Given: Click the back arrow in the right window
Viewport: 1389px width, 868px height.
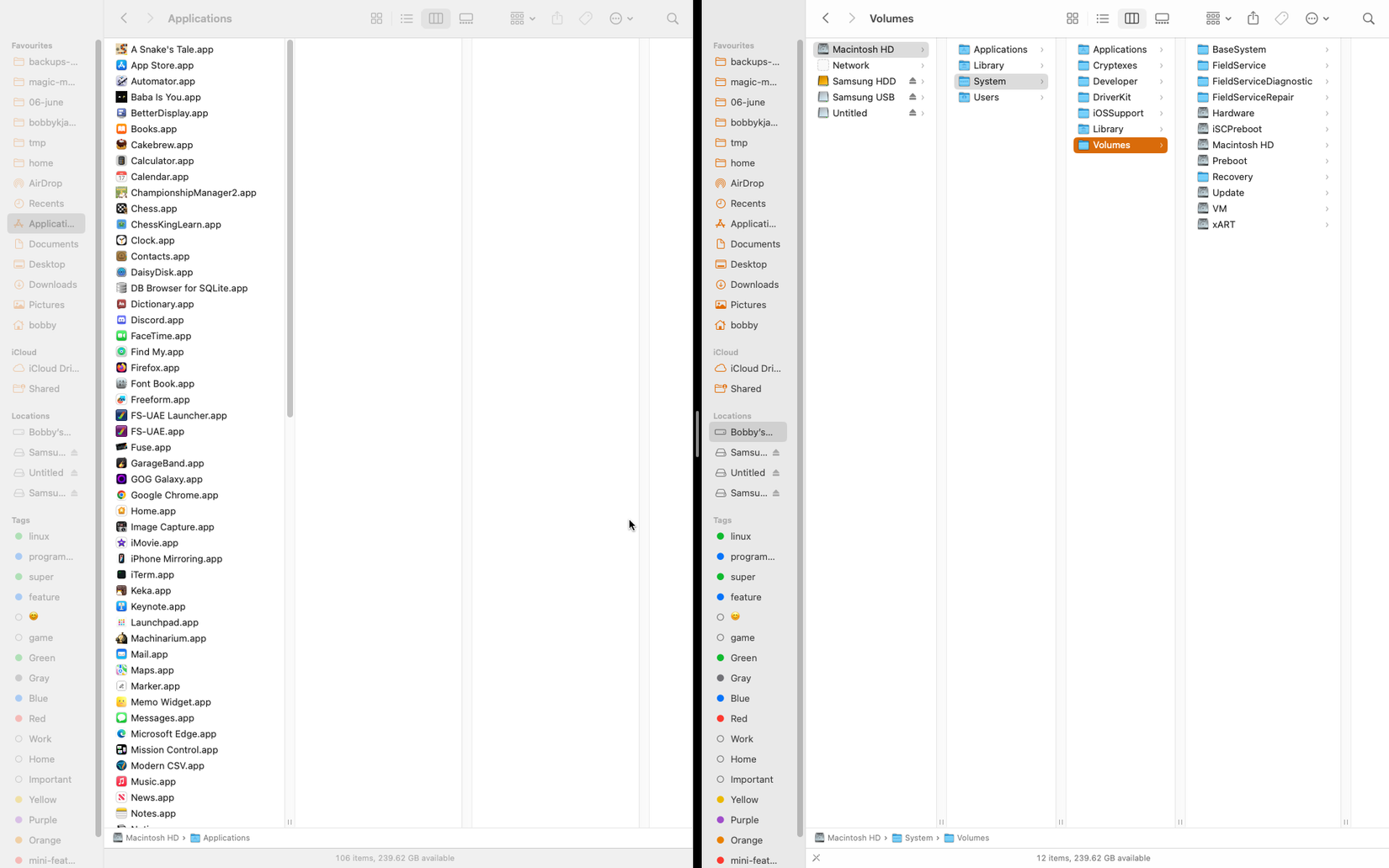Looking at the screenshot, I should [x=826, y=18].
